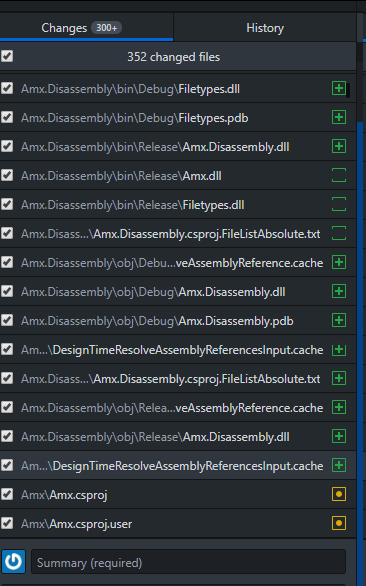Viewport: 366px width, 586px height.
Task: Select obj\Debug\Amx.Disassembly.dll file row
Action: click(x=178, y=292)
